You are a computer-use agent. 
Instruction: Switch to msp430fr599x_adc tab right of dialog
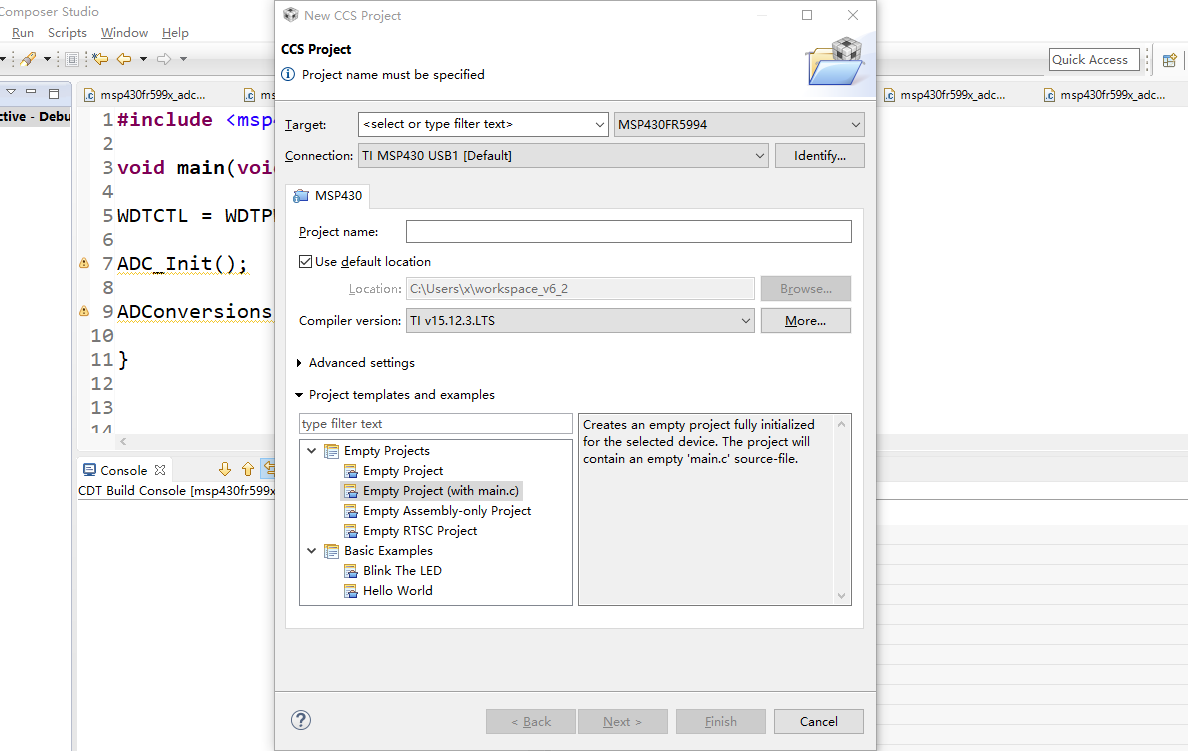pyautogui.click(x=945, y=95)
